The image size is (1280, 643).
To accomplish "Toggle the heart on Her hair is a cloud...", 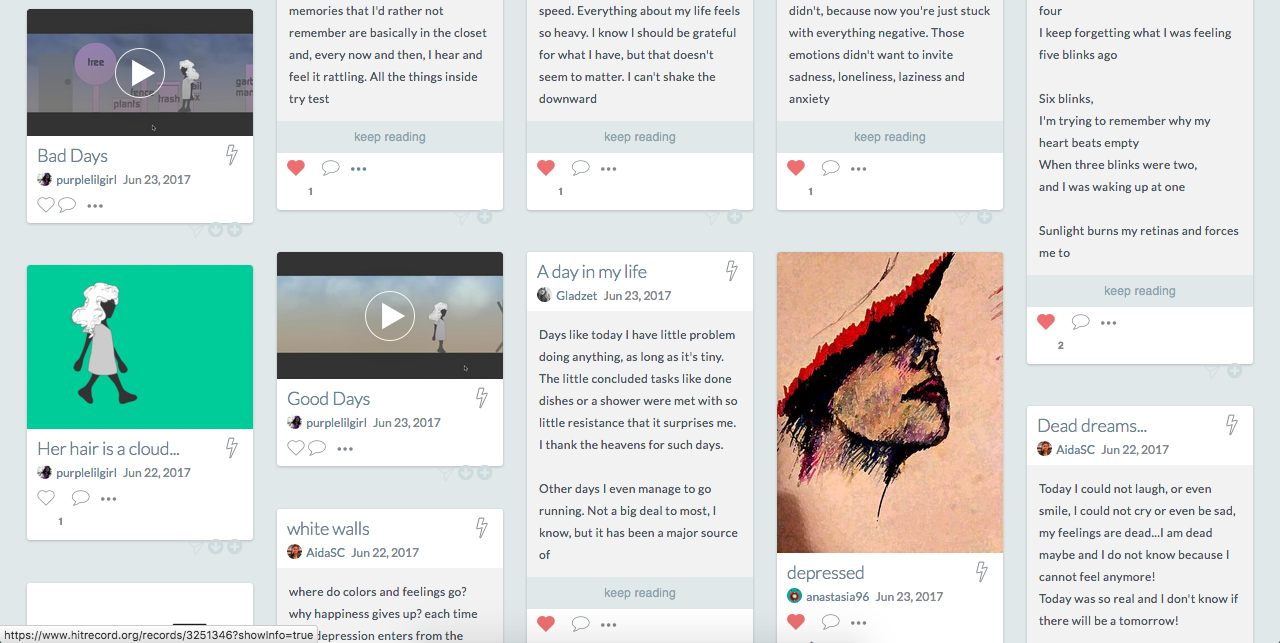I will coord(45,498).
